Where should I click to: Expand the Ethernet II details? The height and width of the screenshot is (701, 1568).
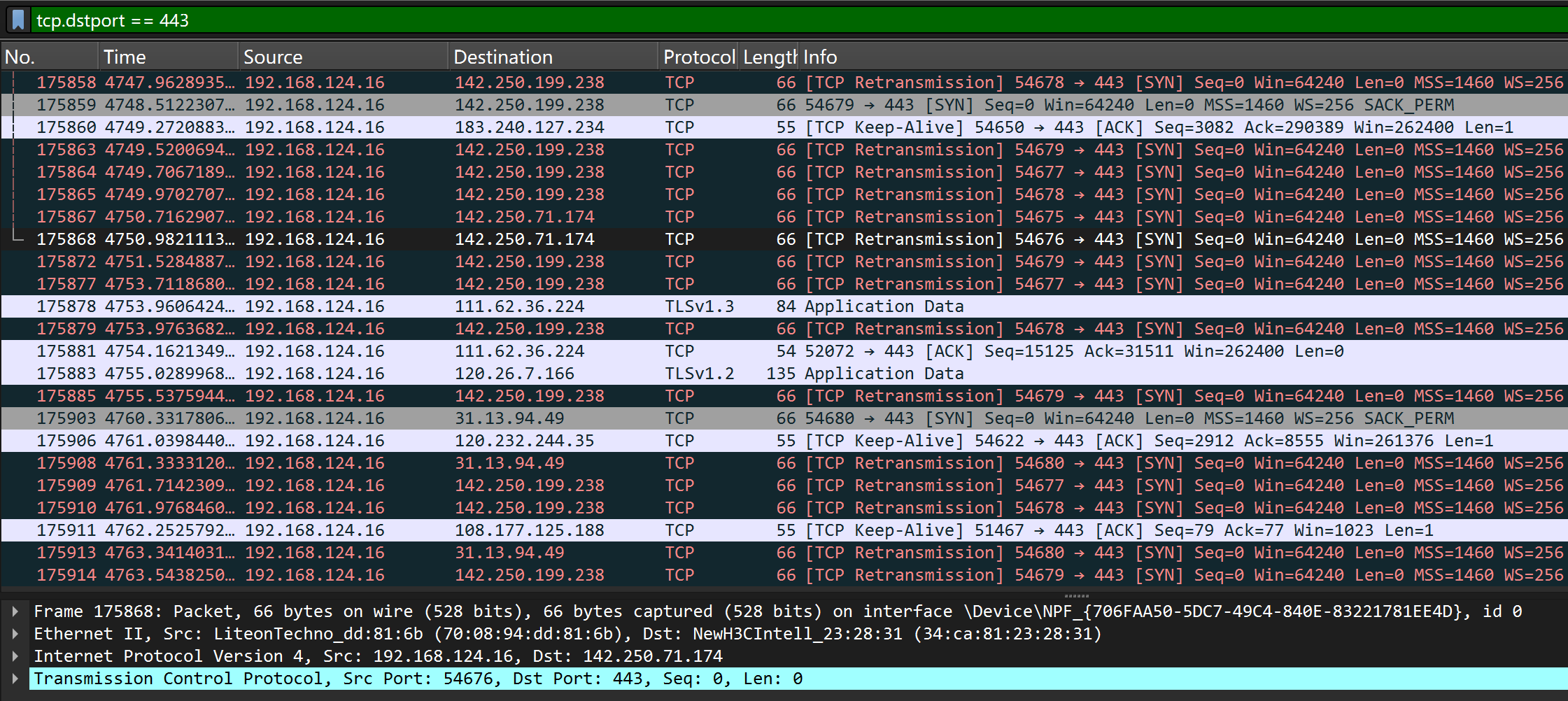pos(15,634)
